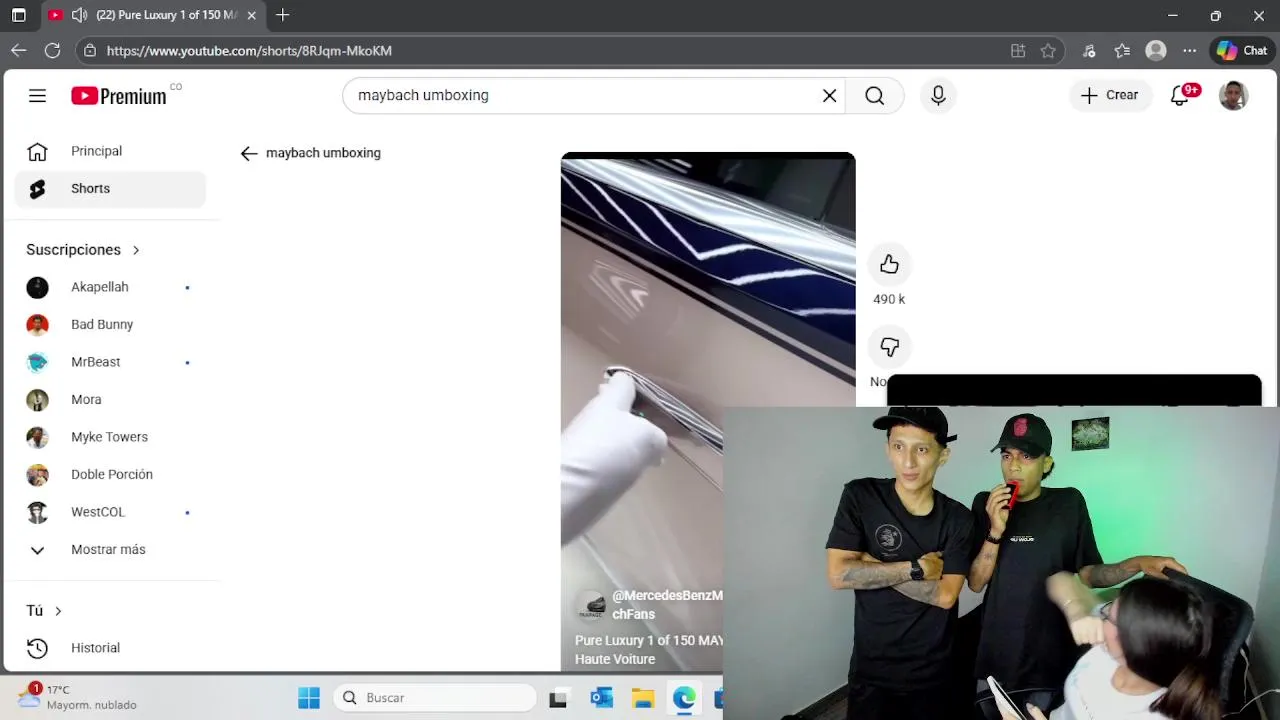Reload the page

[53, 50]
